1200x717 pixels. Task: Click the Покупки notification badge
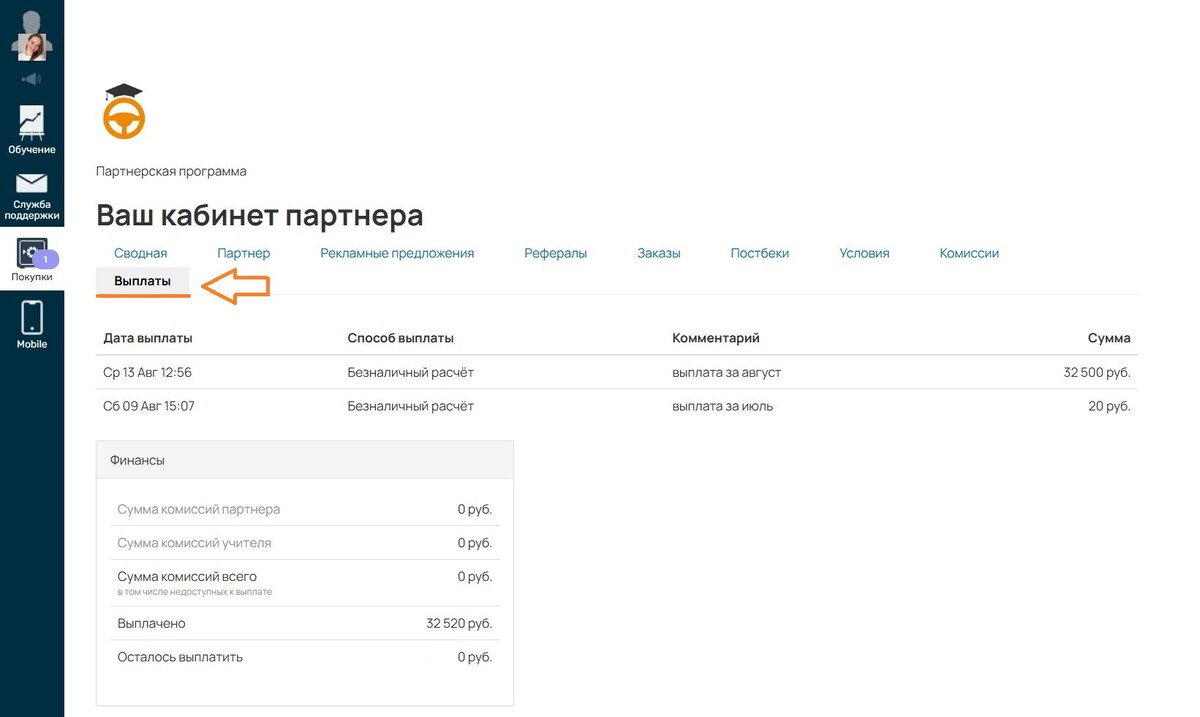click(x=46, y=259)
